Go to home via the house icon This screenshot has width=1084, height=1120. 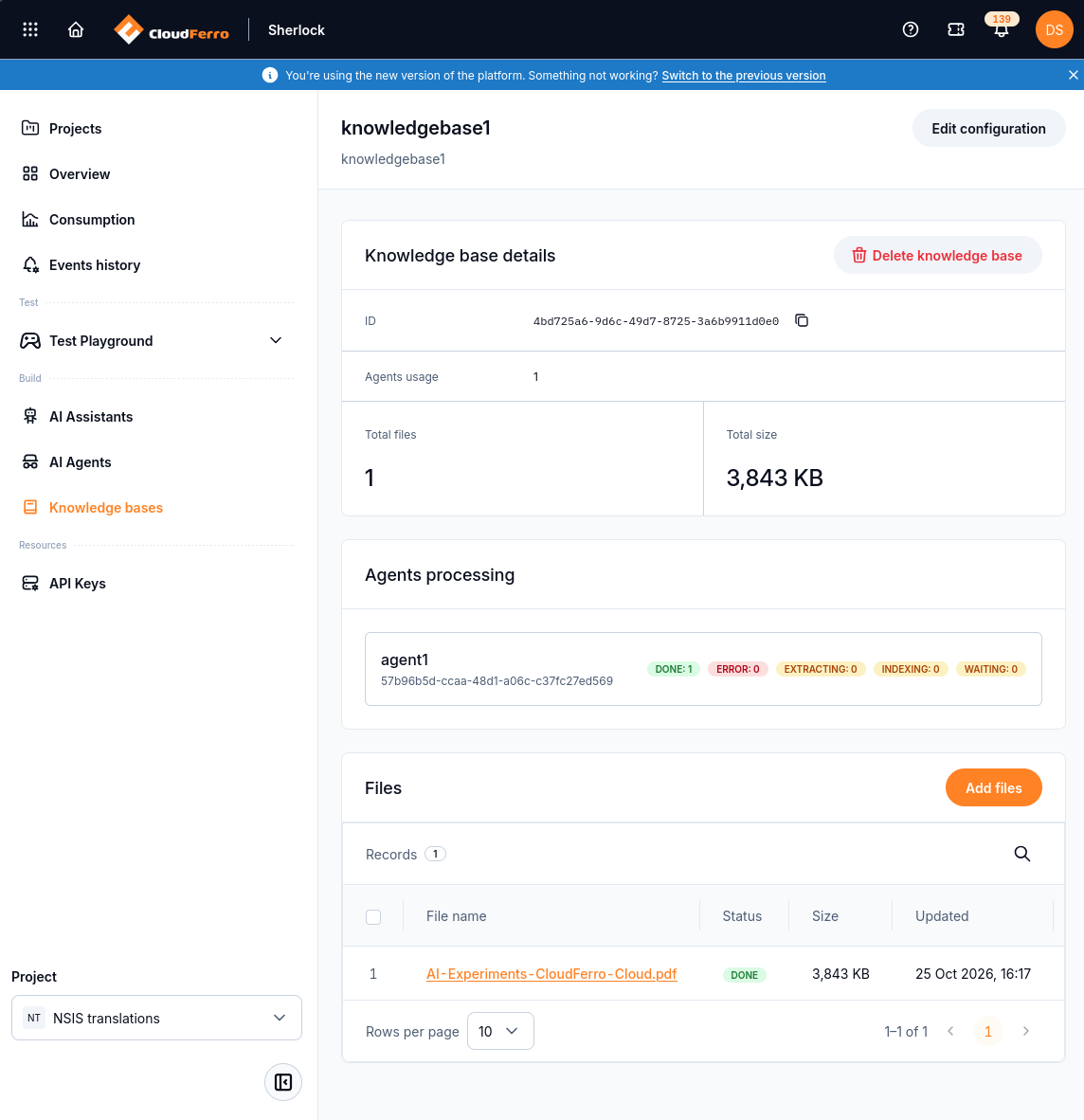[x=76, y=29]
